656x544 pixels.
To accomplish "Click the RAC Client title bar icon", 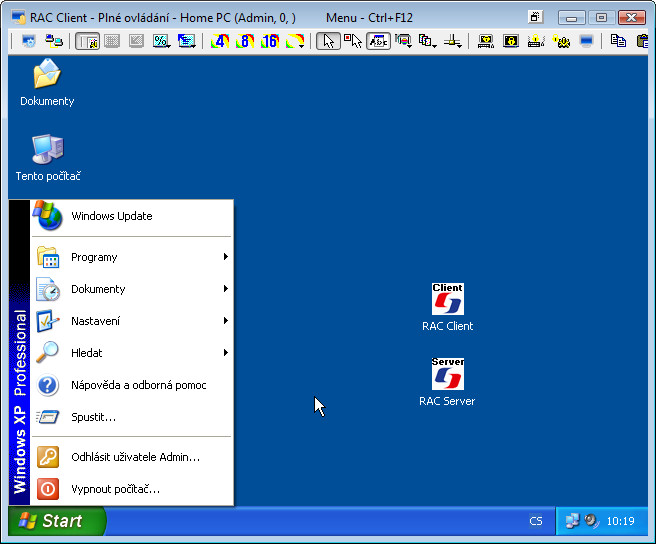I will pyautogui.click(x=19, y=18).
